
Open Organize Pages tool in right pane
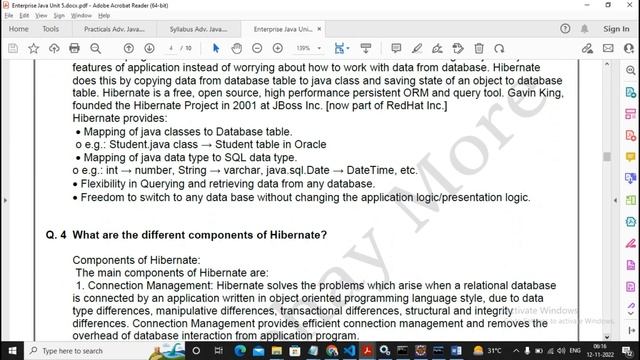pos(631,200)
